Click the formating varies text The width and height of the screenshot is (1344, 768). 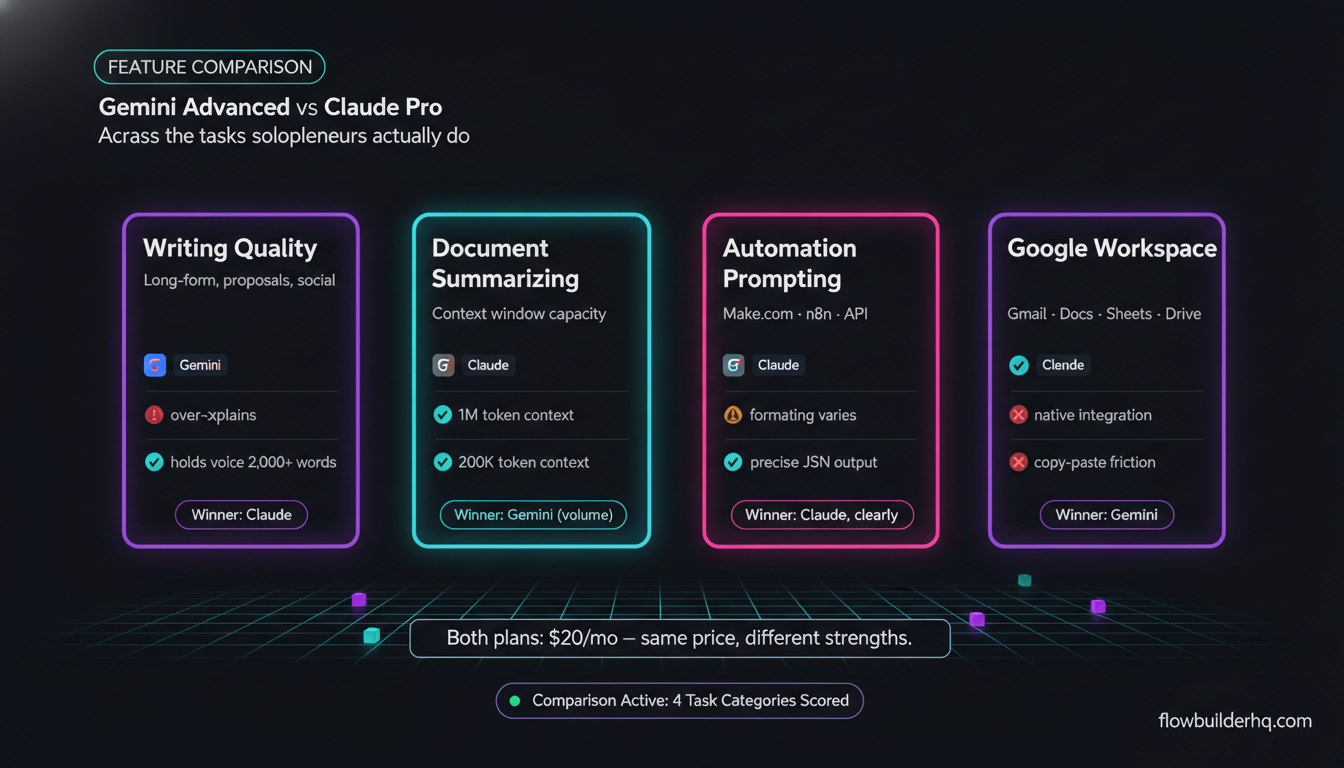[803, 414]
